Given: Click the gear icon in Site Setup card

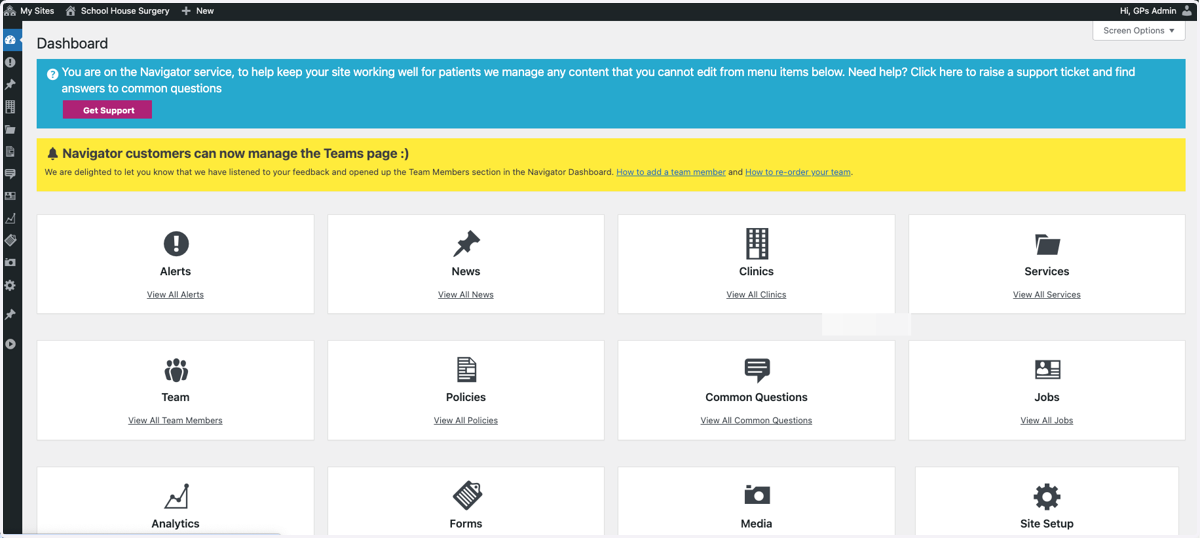Looking at the screenshot, I should tap(1047, 496).
